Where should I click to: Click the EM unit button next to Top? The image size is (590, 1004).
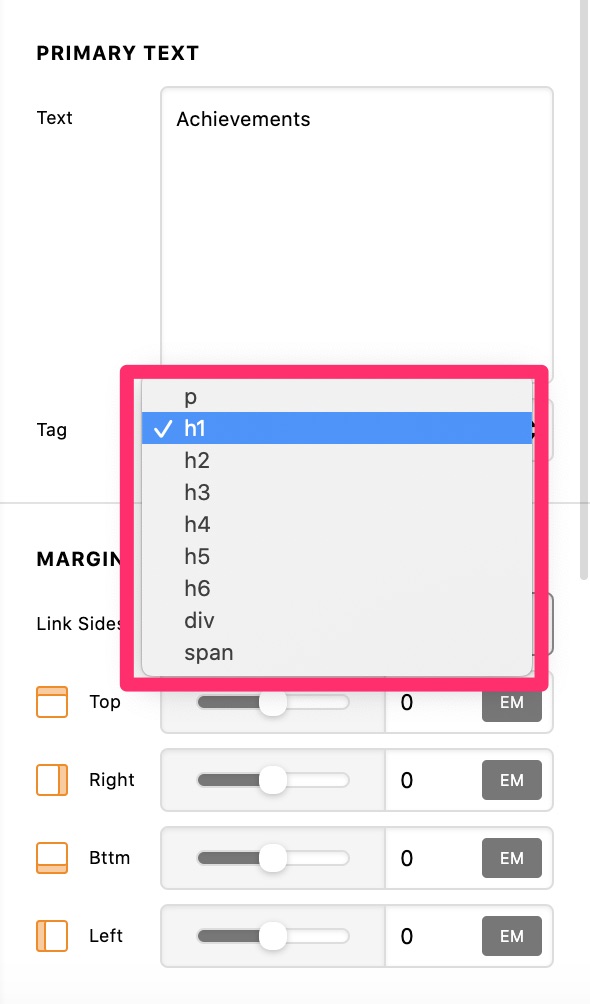[x=511, y=702]
